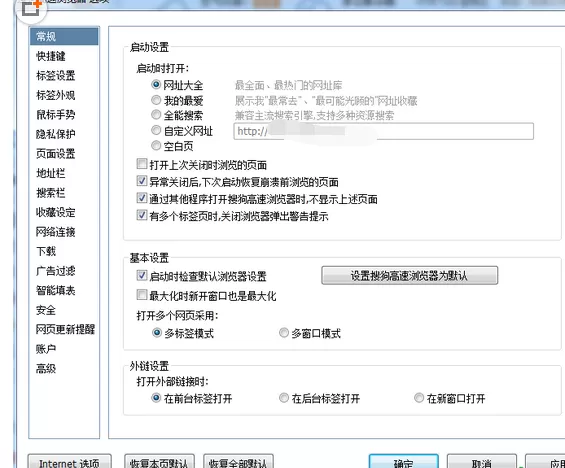Open the 标签设置 category
Image resolution: width=565 pixels, height=468 pixels.
click(55, 75)
